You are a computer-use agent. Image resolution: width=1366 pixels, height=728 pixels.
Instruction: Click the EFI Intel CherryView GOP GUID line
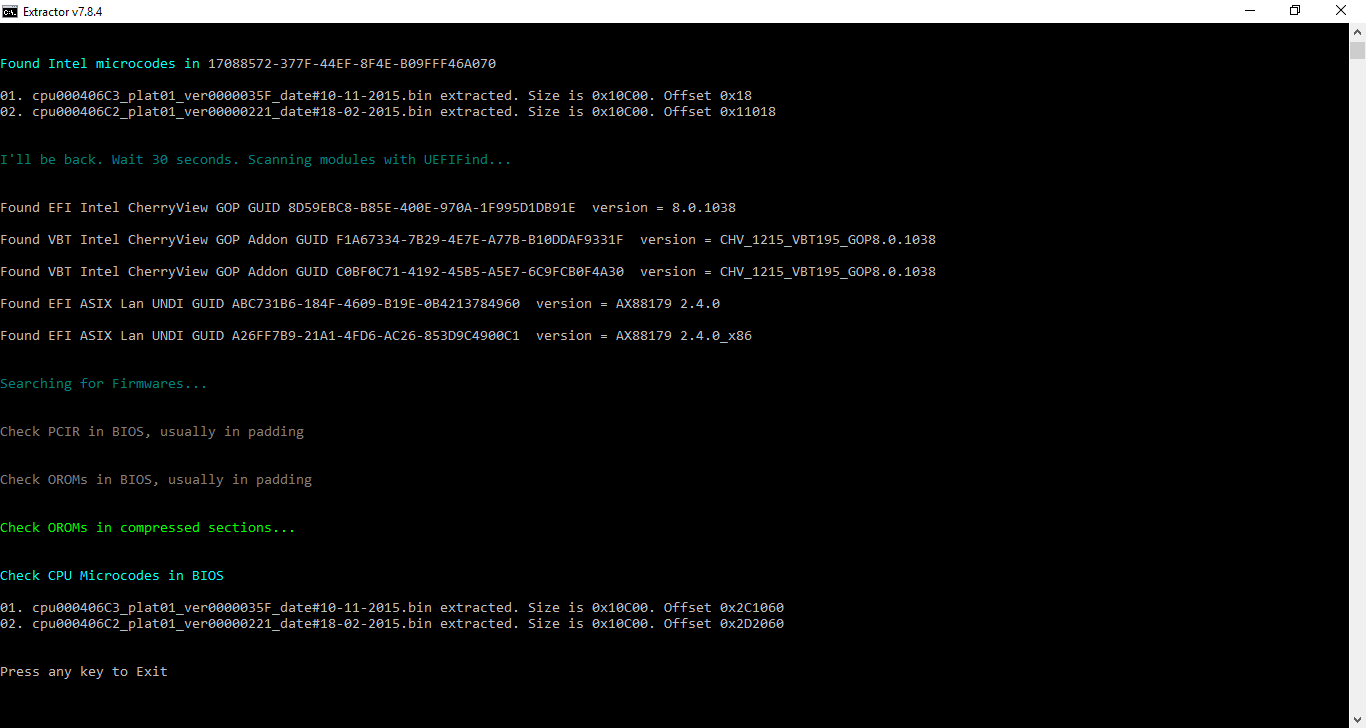[368, 208]
